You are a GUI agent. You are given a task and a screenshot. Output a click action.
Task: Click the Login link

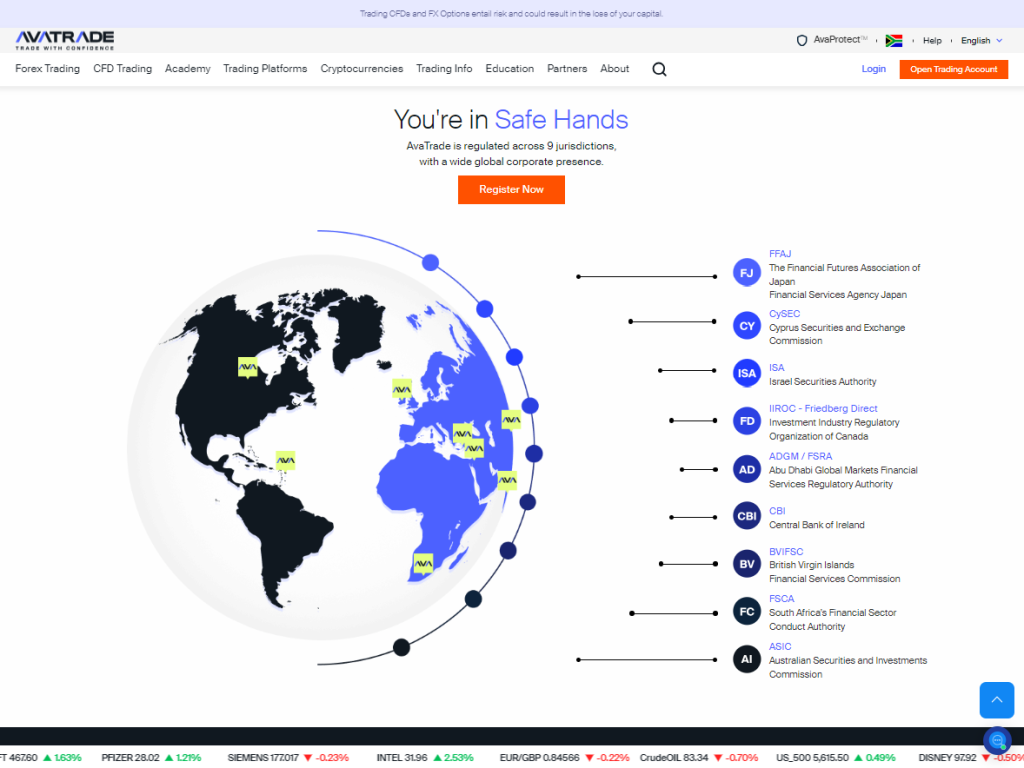(x=873, y=69)
